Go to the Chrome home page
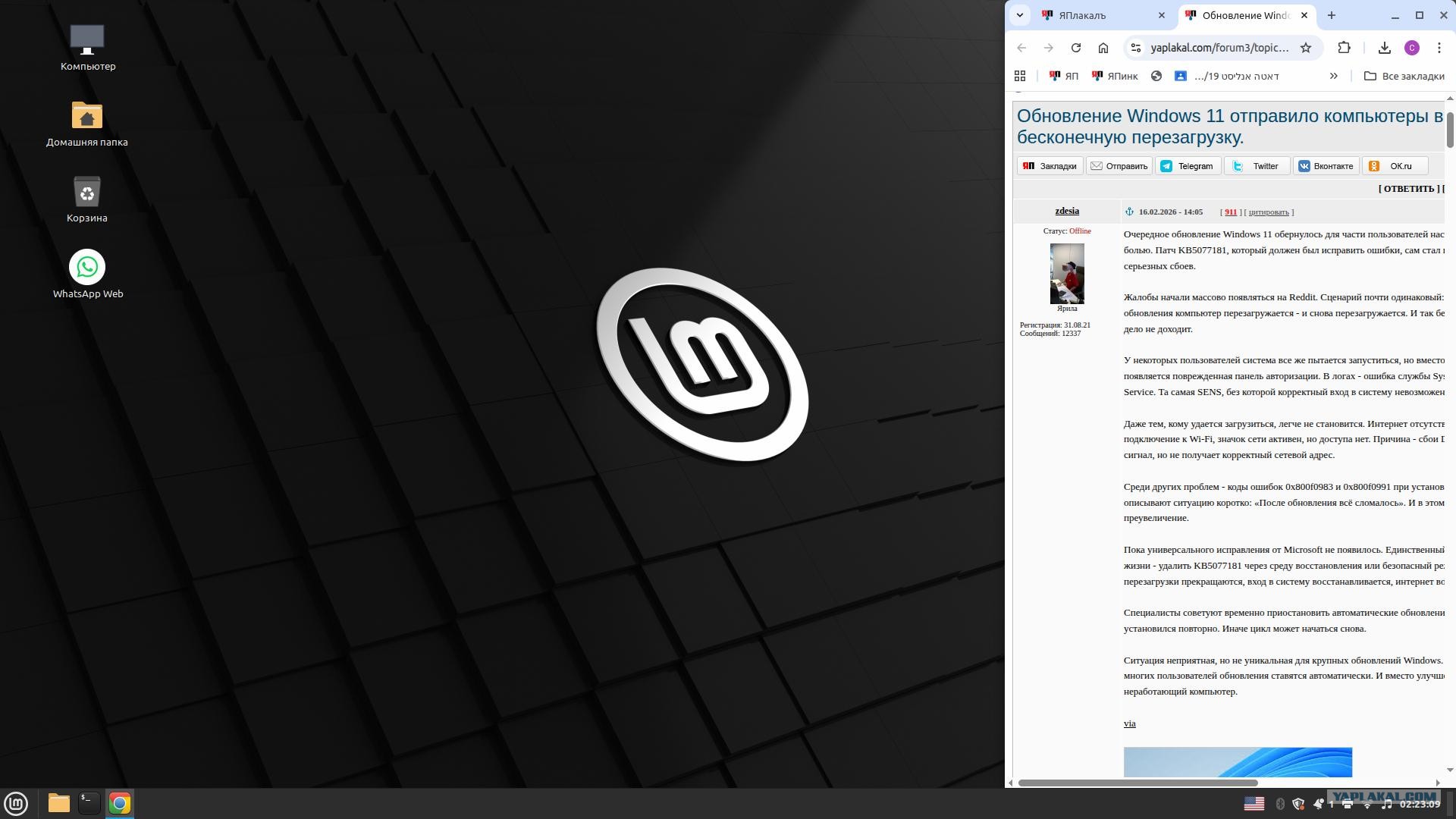The image size is (1456, 819). click(1103, 48)
